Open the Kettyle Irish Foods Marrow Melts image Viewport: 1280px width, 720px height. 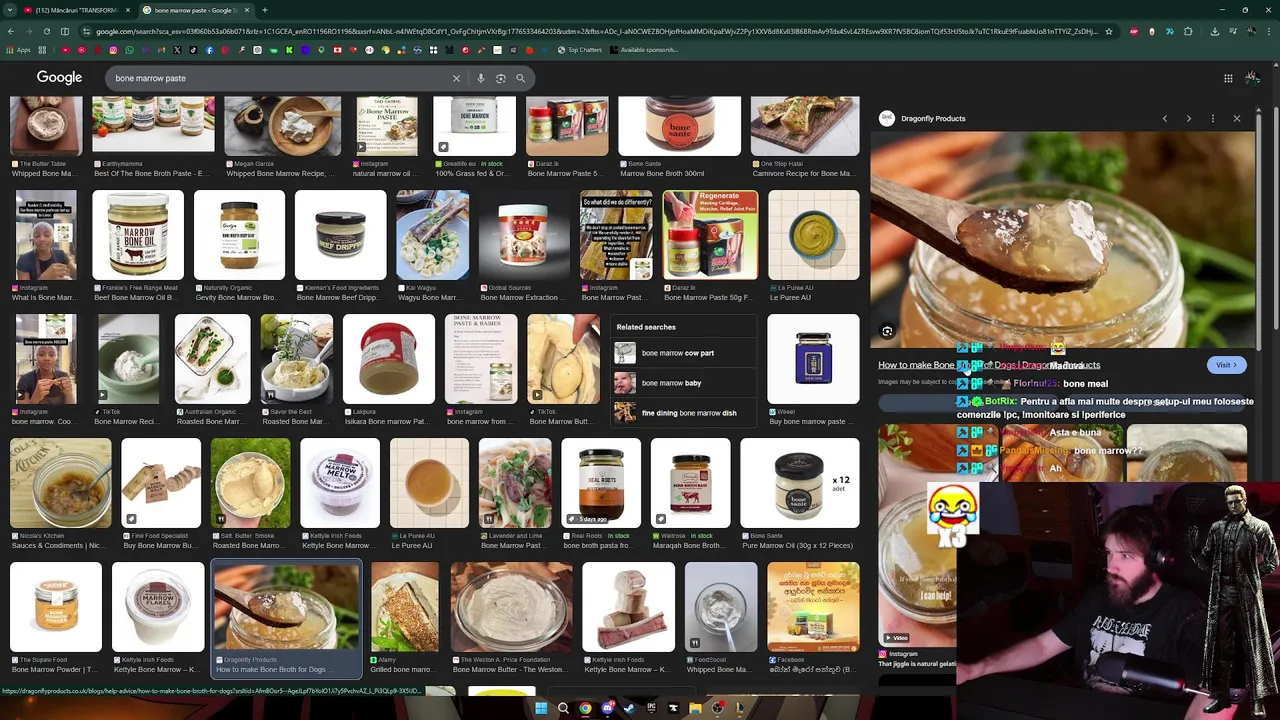pos(340,483)
